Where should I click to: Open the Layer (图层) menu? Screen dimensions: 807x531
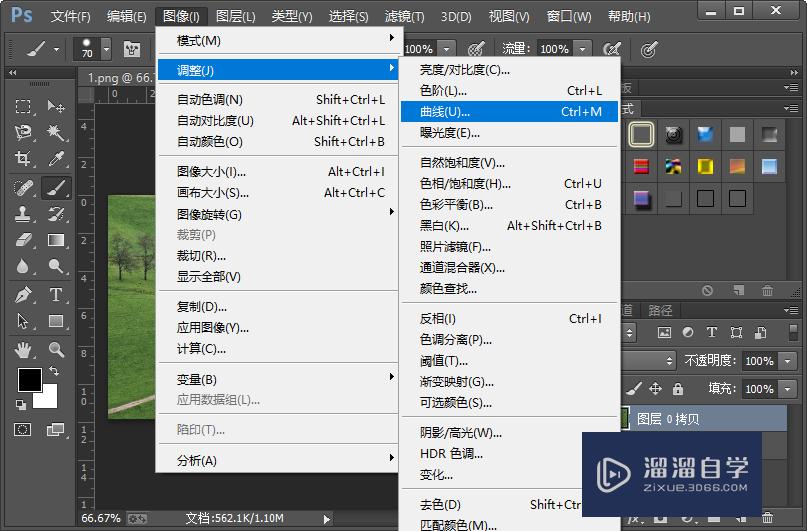[236, 16]
